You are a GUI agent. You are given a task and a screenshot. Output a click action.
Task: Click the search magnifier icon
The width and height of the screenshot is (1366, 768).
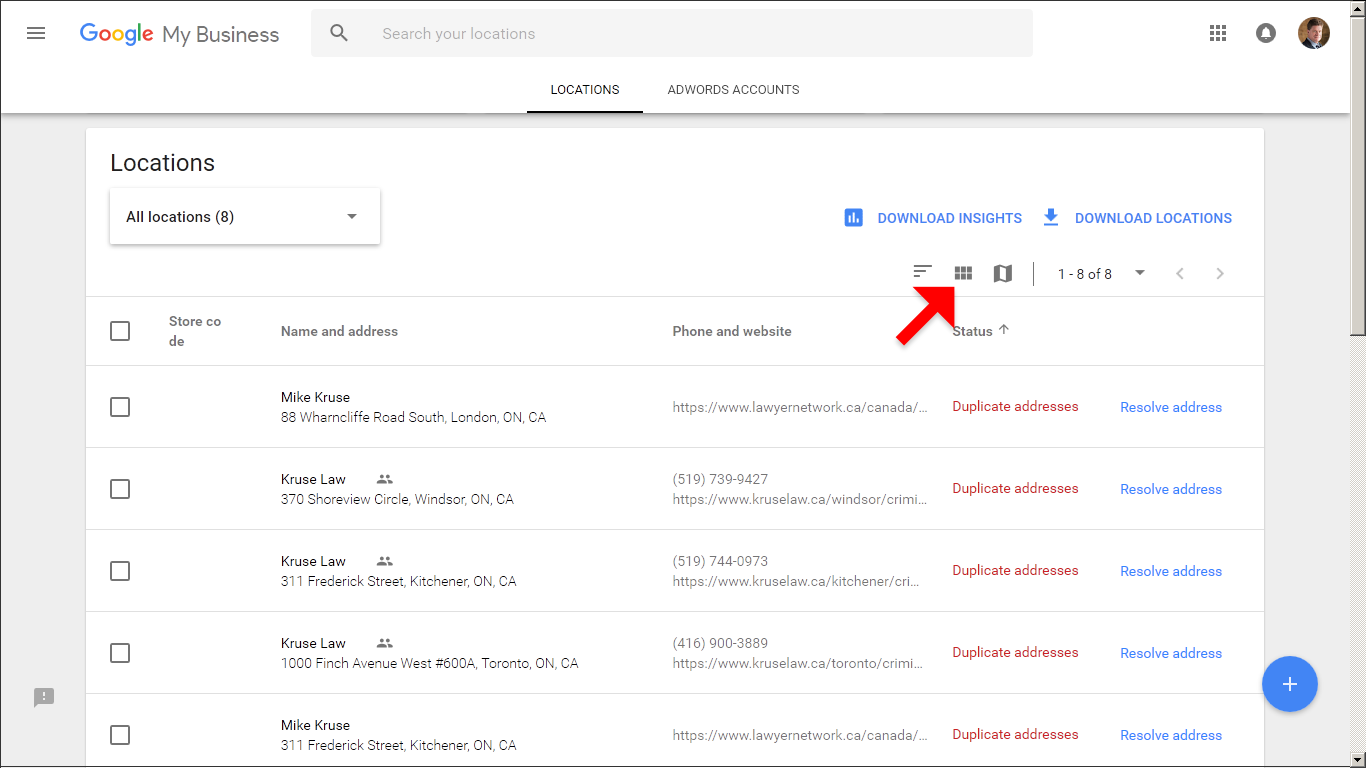[x=339, y=33]
